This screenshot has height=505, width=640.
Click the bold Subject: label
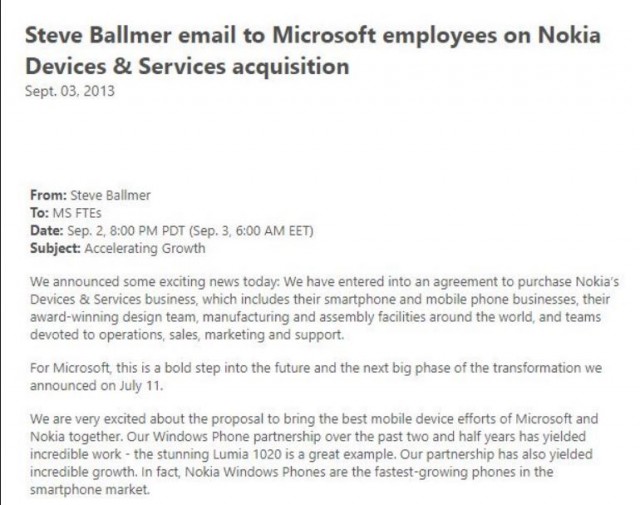coord(55,248)
